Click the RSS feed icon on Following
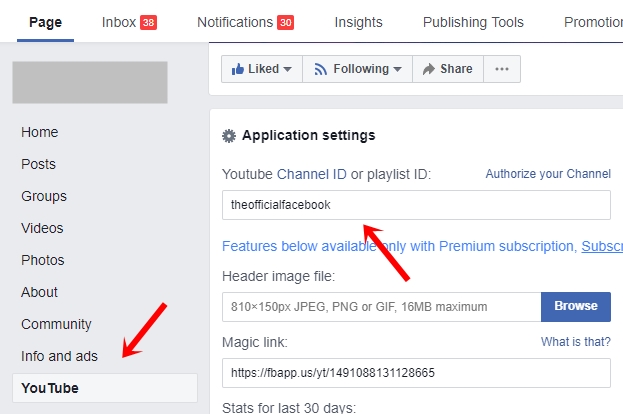623x414 pixels. tap(321, 69)
